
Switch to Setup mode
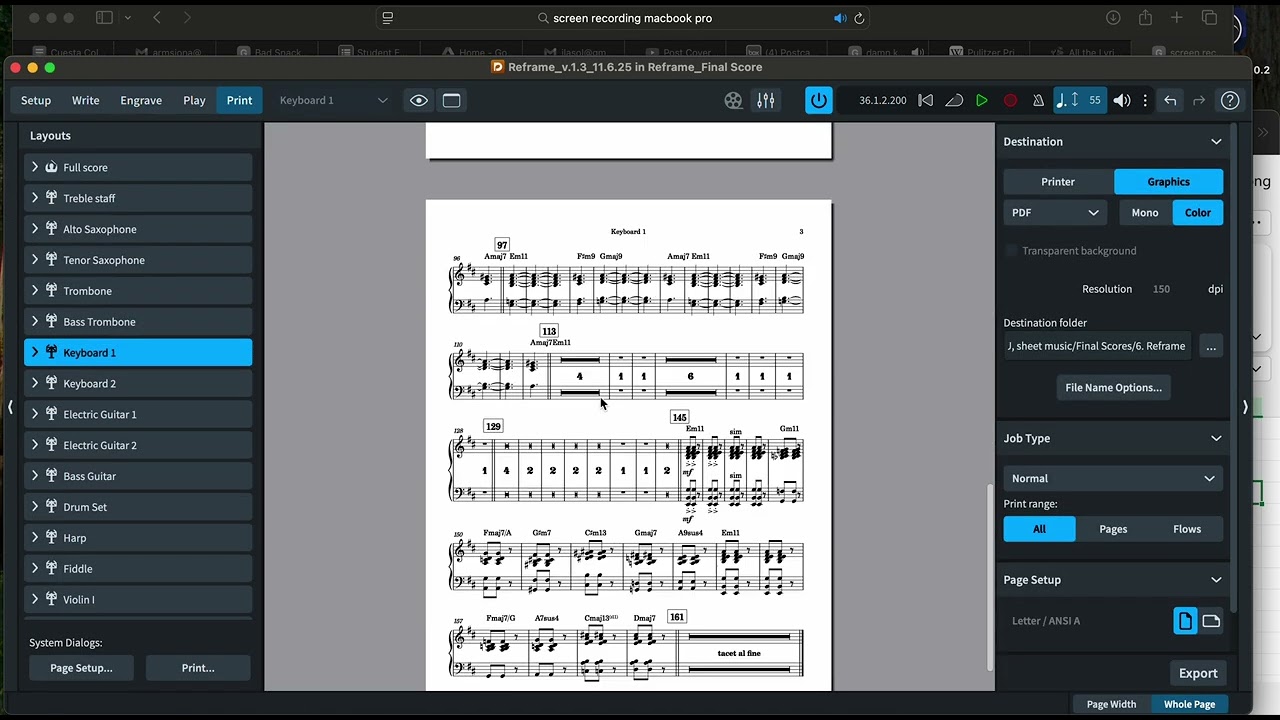tap(36, 100)
